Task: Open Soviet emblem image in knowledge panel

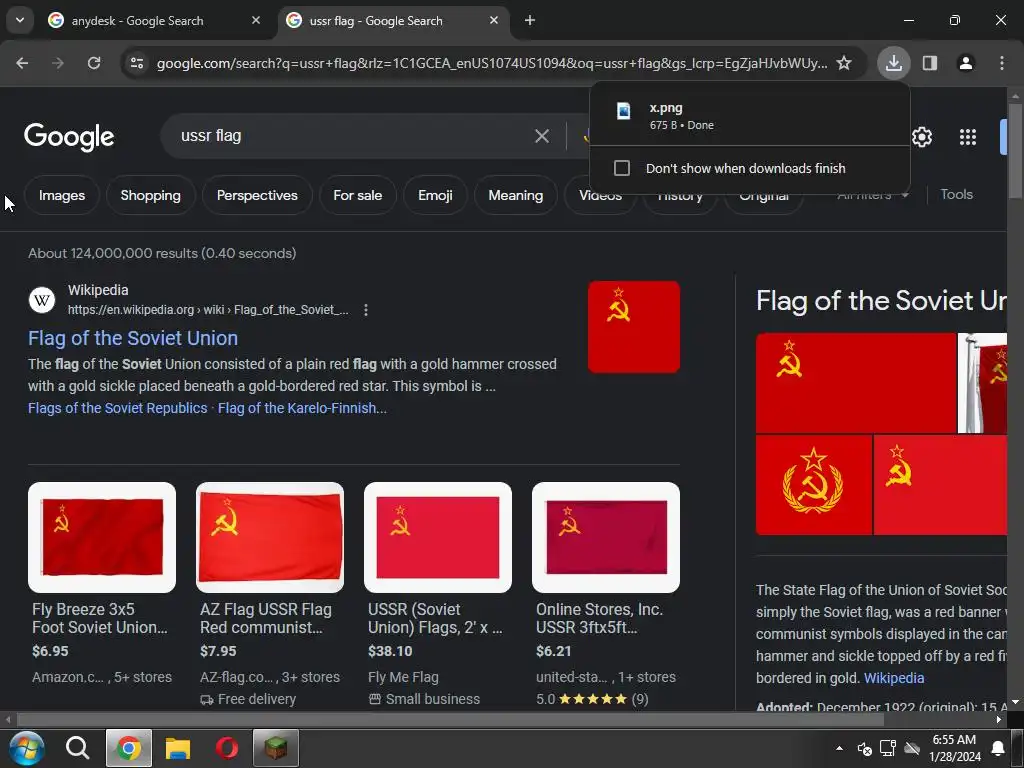Action: 814,485
